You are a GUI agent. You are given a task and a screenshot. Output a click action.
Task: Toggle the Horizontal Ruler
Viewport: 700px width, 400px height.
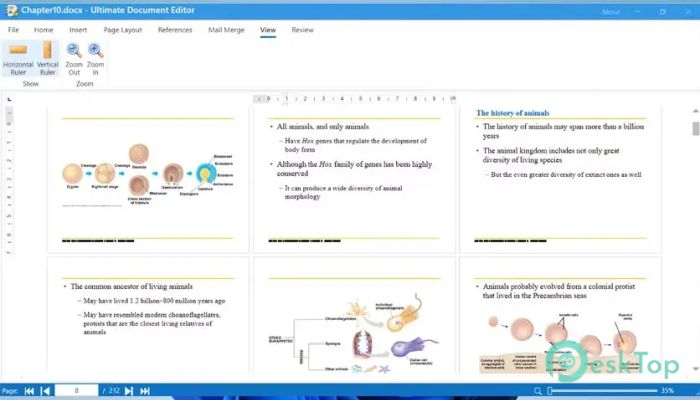coord(18,58)
